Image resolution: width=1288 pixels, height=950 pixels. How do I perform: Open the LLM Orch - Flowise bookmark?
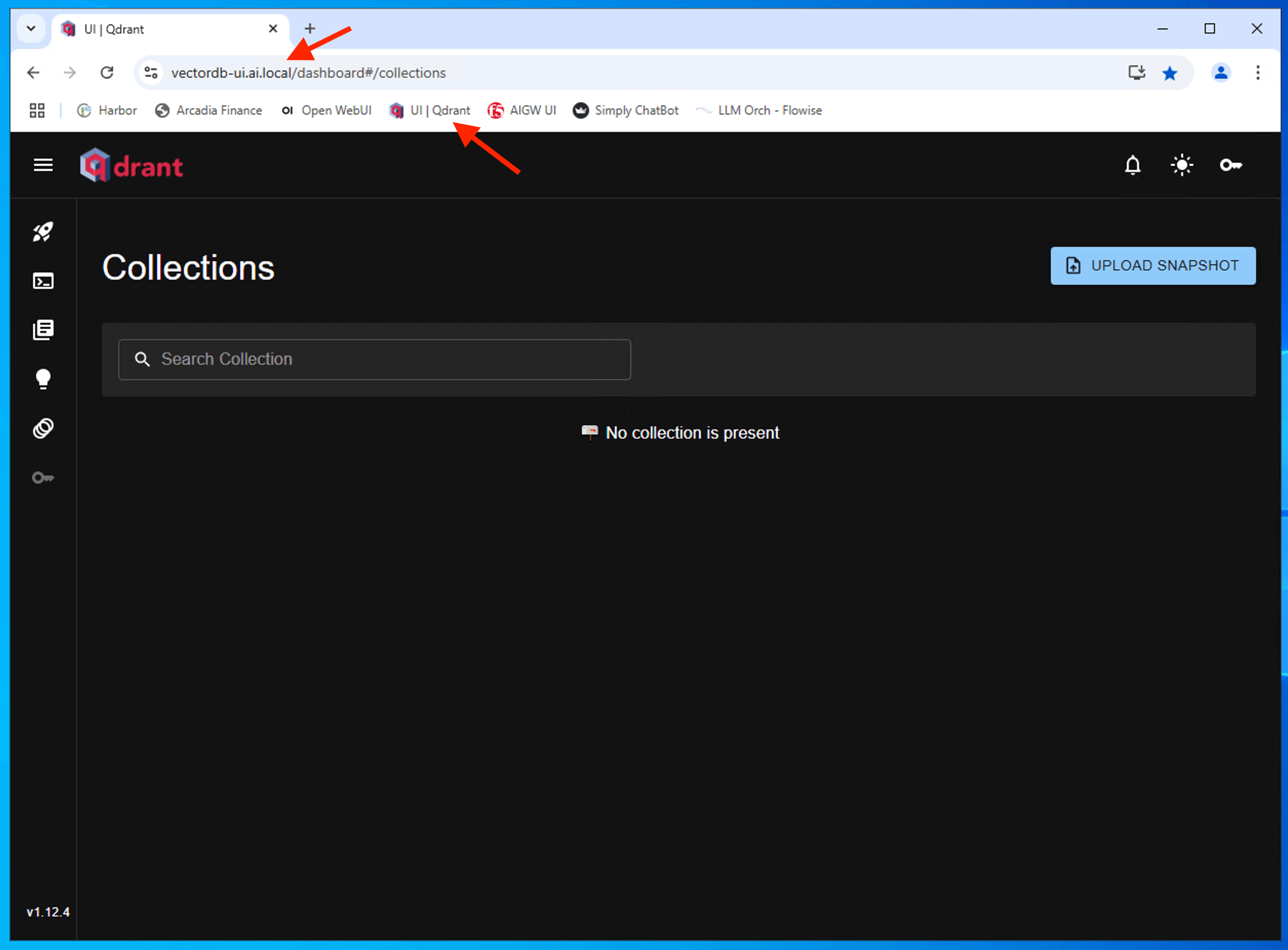coord(759,110)
